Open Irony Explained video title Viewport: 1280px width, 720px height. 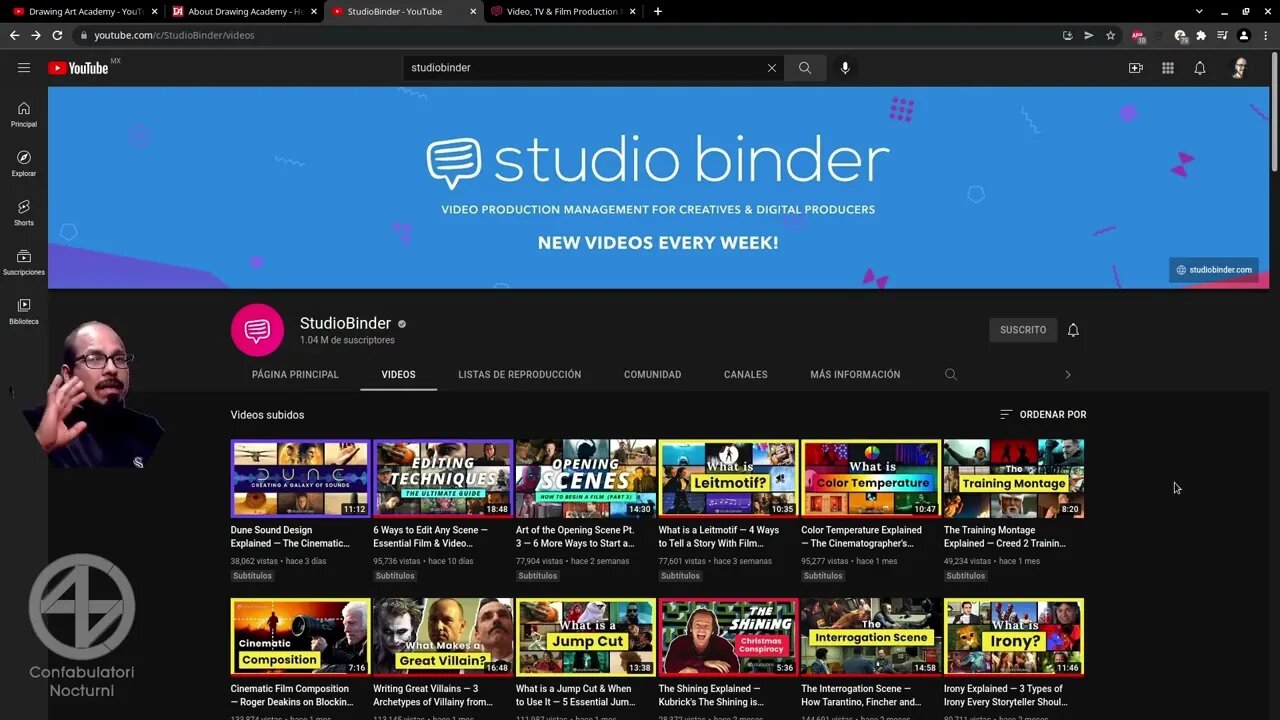[x=1005, y=695]
